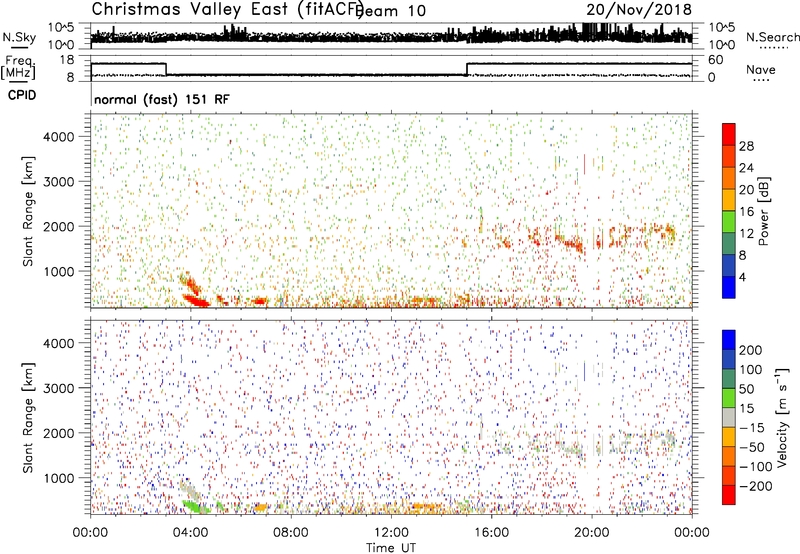
Task: Select the bright blue bottom segment of Power colorbar
Action: [x=729, y=287]
